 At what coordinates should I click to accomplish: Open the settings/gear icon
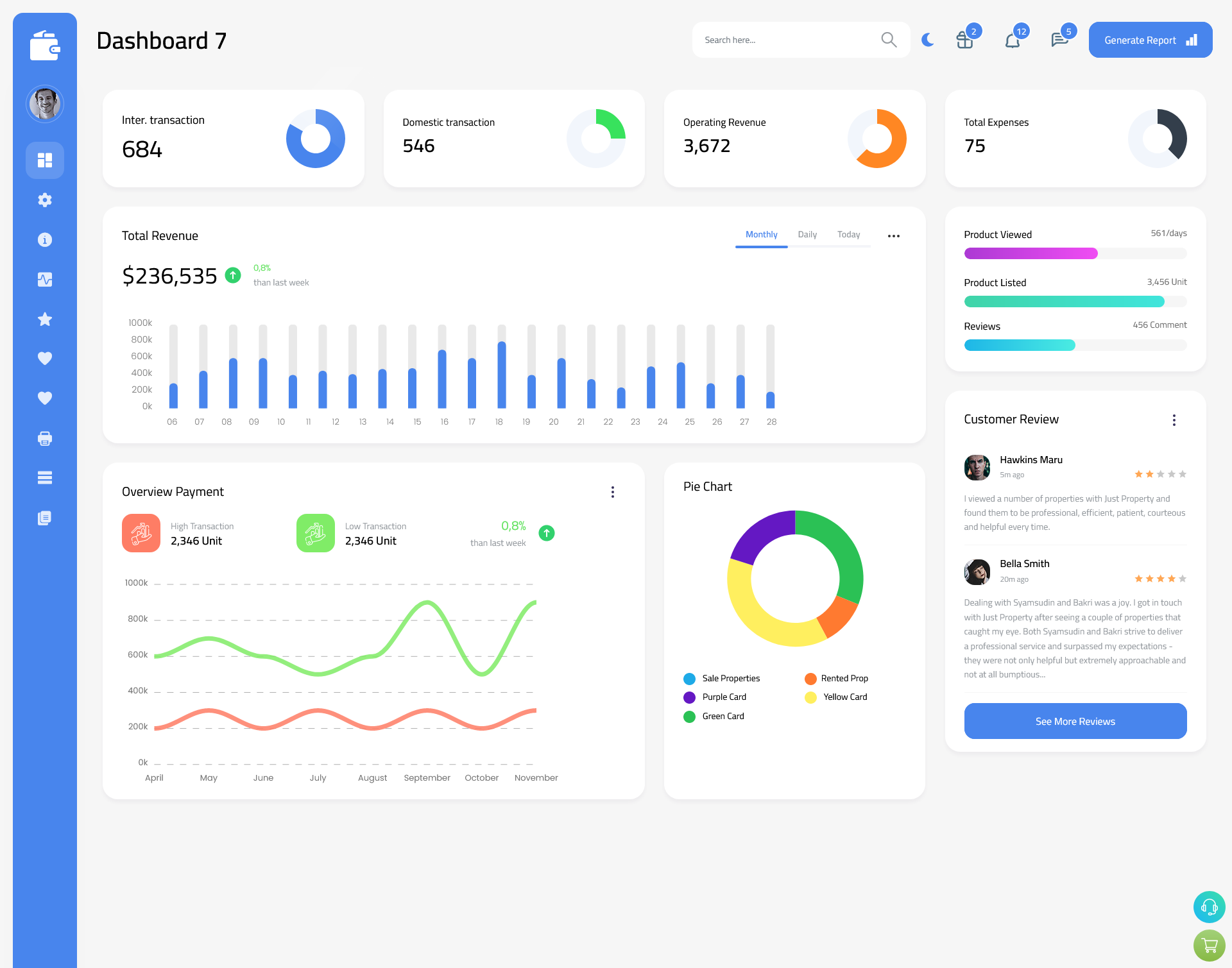(x=45, y=199)
